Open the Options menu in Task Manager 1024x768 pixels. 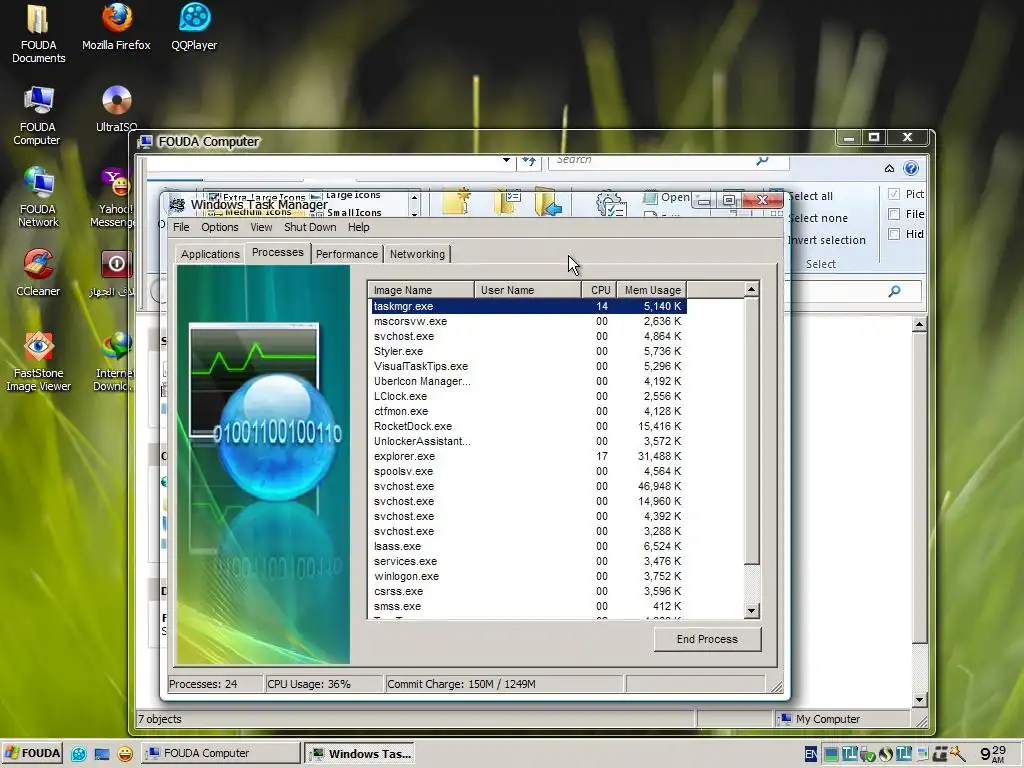point(219,227)
